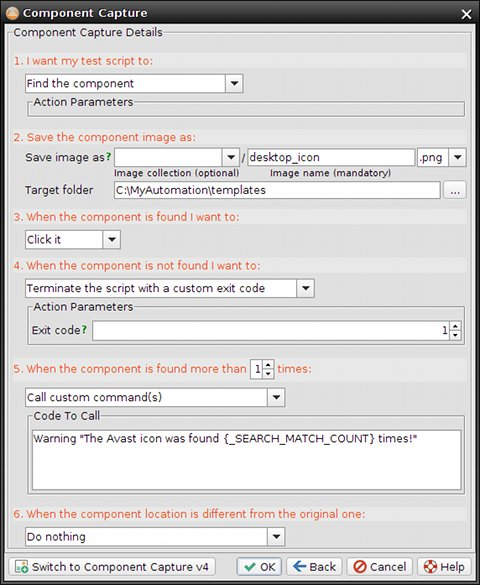Increase the Exit code spinner value

pyautogui.click(x=455, y=326)
